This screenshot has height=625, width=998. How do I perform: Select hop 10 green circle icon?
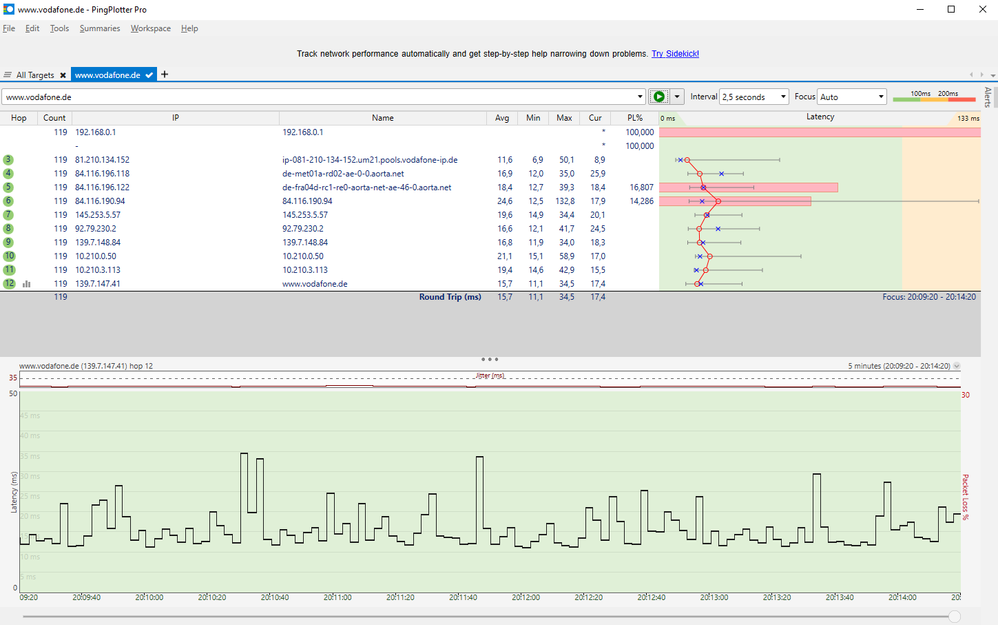pos(9,256)
